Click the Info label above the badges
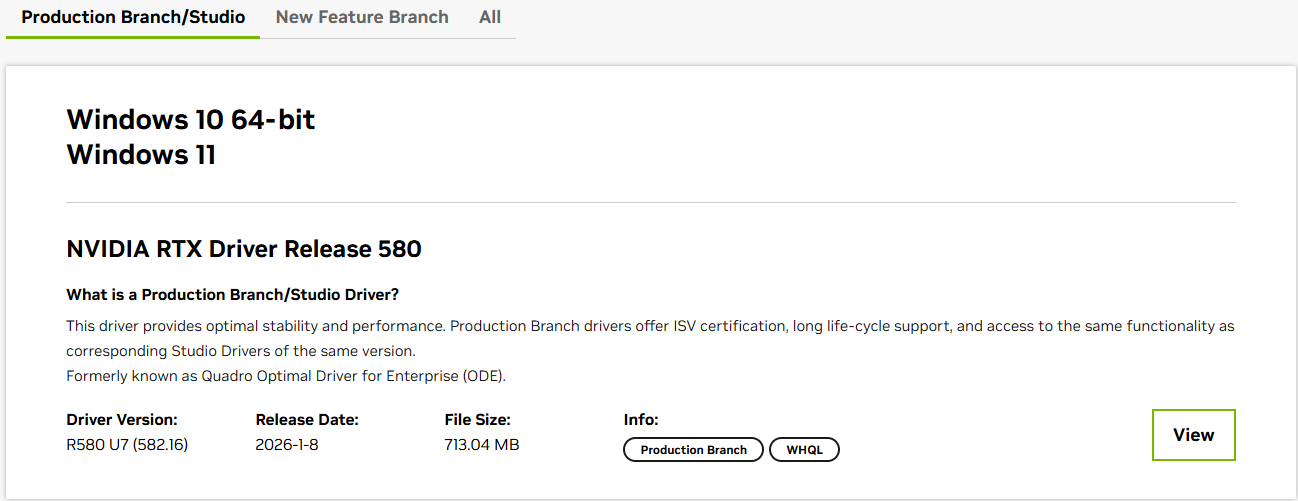The height and width of the screenshot is (501, 1298). (x=641, y=420)
